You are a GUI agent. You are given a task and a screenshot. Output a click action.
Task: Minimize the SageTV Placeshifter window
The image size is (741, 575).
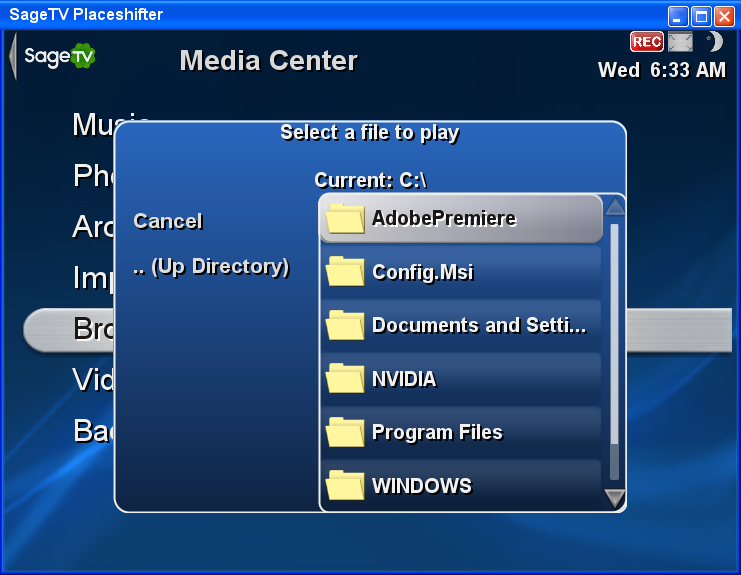coord(678,16)
